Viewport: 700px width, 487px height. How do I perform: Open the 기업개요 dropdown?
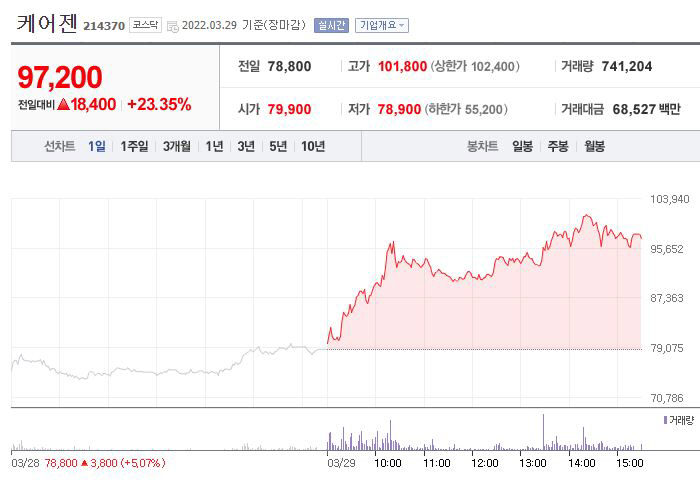point(382,25)
